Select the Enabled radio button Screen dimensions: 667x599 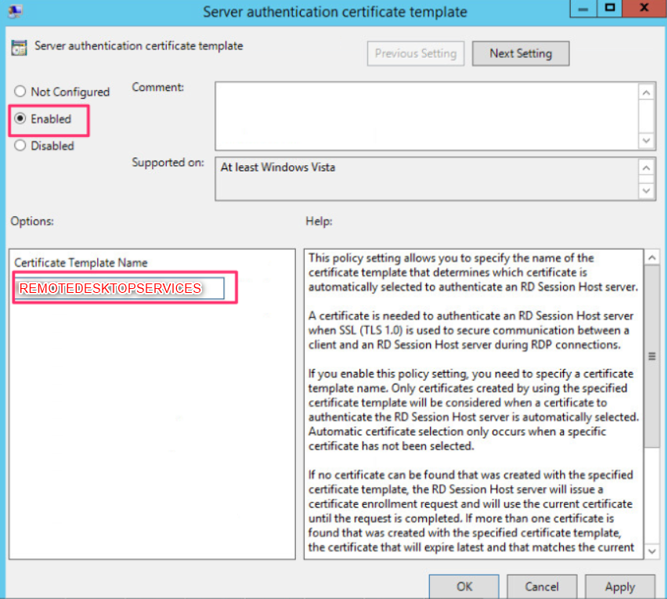coord(20,119)
